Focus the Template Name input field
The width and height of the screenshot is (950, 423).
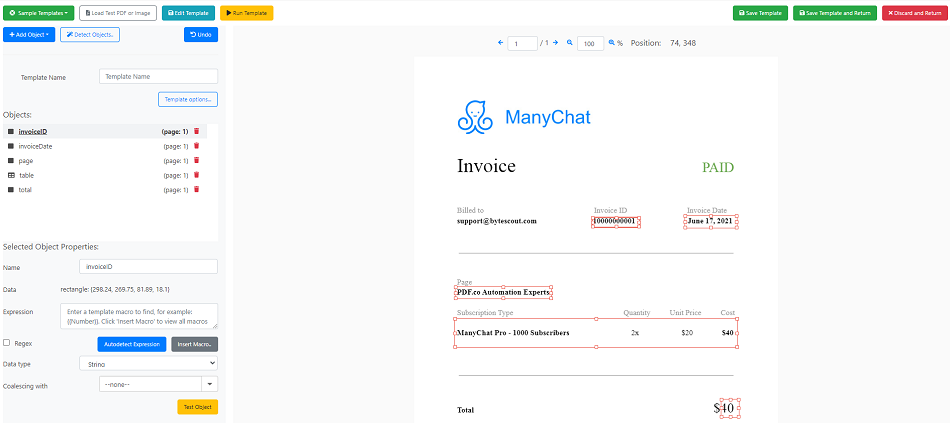158,76
